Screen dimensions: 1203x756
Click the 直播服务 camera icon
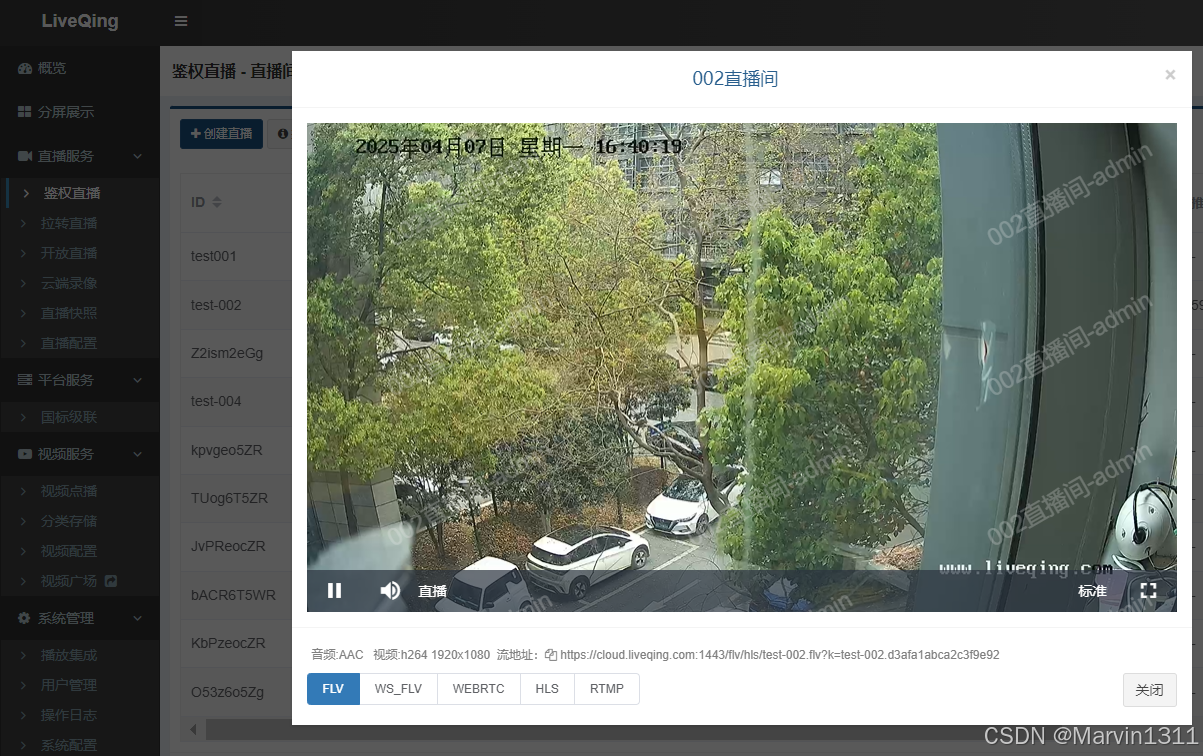click(25, 156)
